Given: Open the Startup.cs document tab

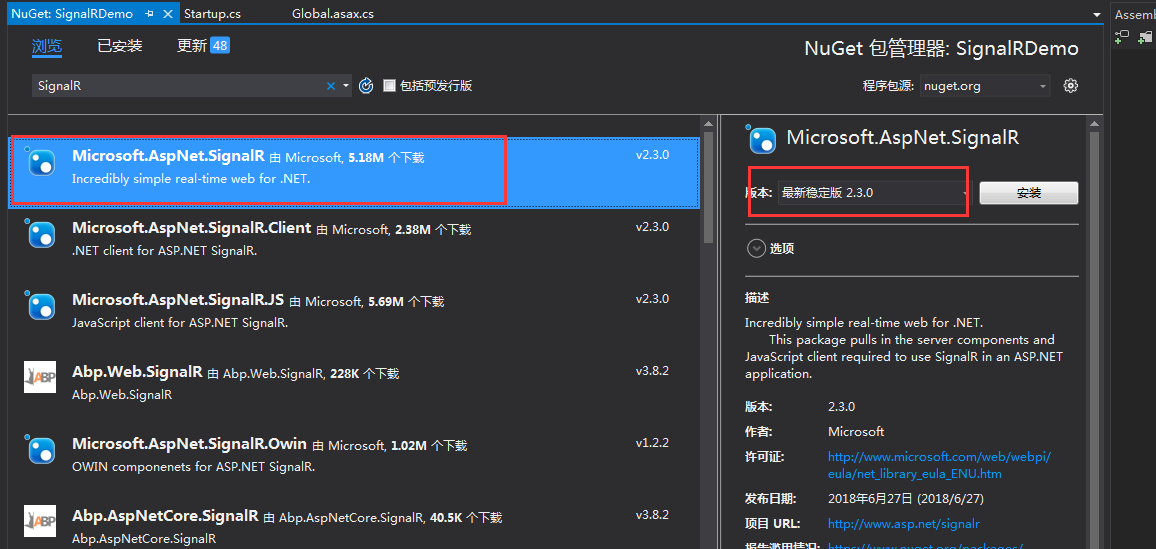Looking at the screenshot, I should [212, 13].
